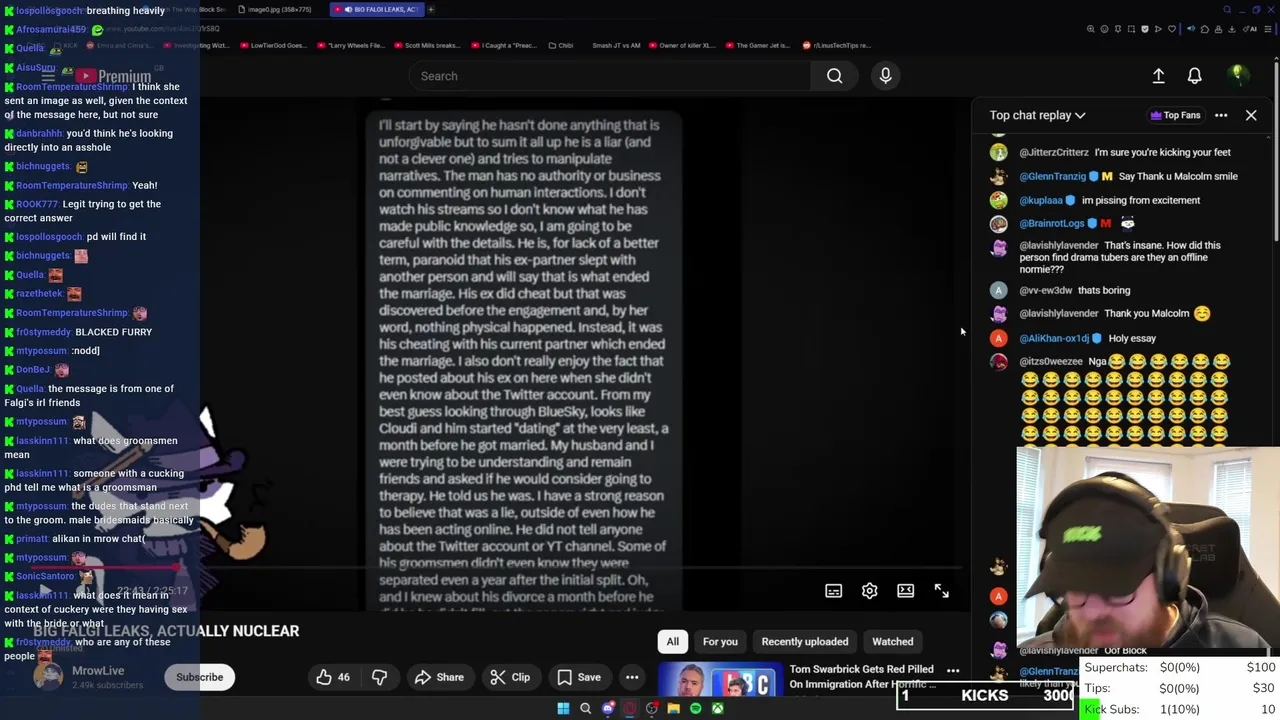
Task: Toggle subtitles/captions on the video player
Action: tap(833, 591)
